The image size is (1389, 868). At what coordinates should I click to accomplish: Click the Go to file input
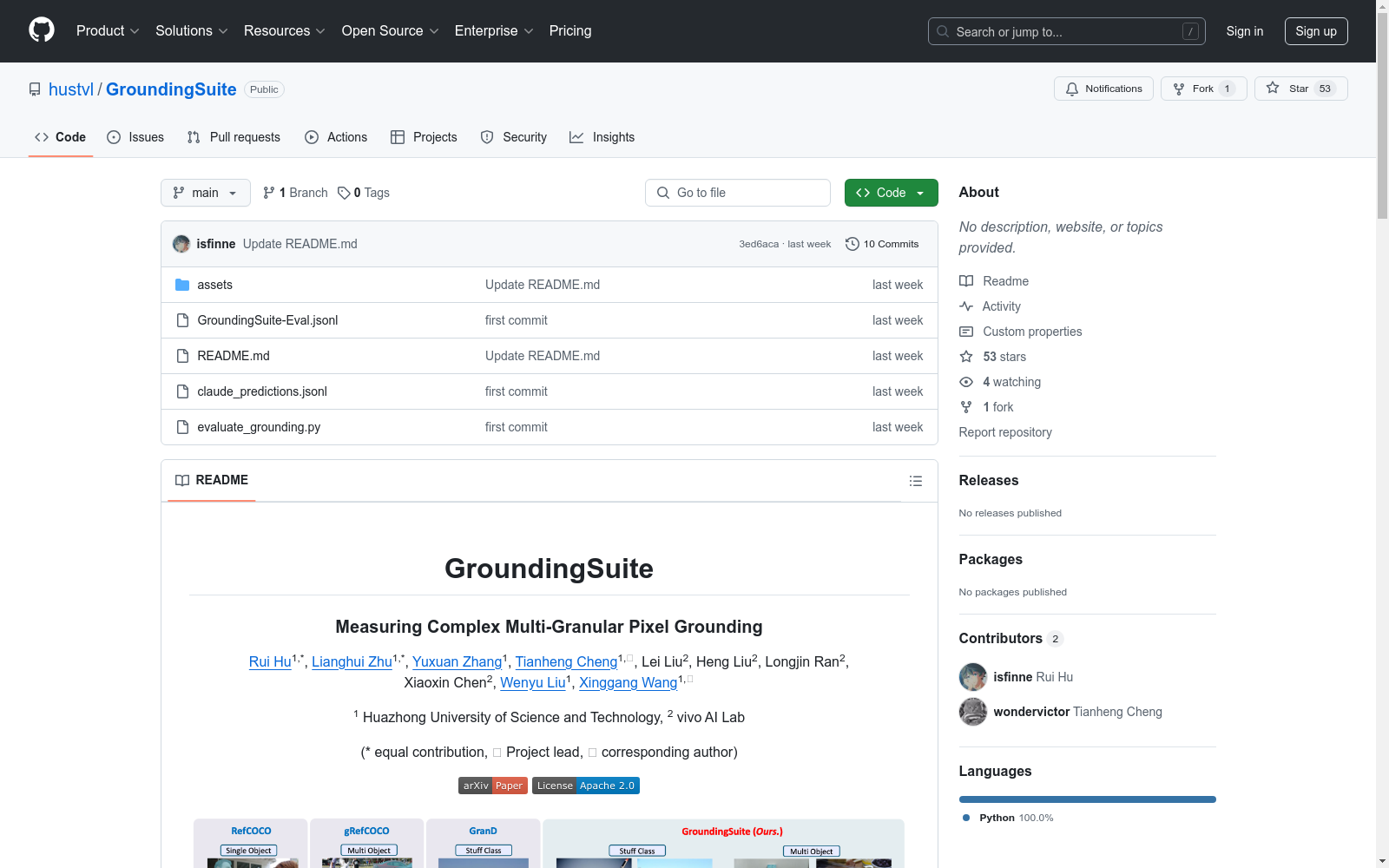pos(738,193)
